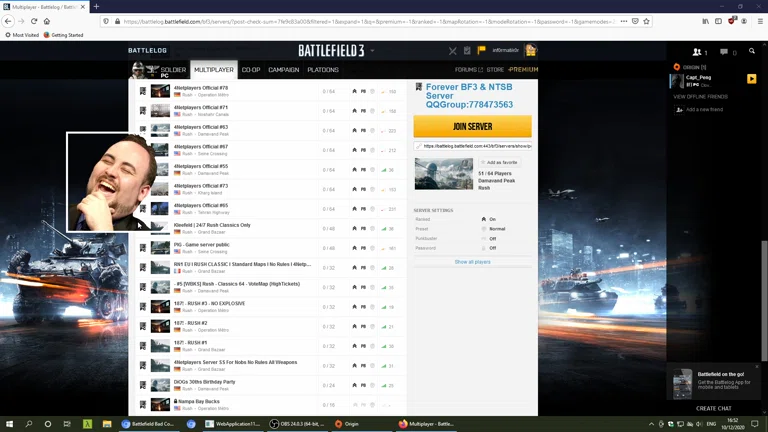Image resolution: width=768 pixels, height=432 pixels.
Task: Select 'Kleefeld | 24/7 Rush Classics Only' server
Action: [x=270, y=228]
